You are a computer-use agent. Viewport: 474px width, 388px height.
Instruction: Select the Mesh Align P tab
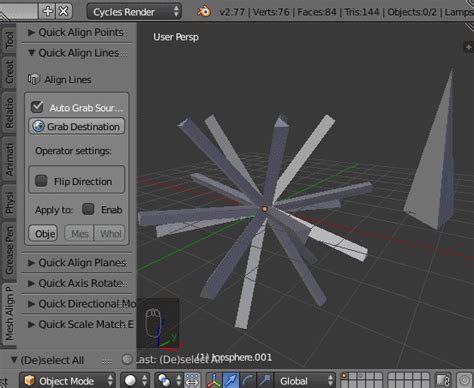[x=9, y=313]
